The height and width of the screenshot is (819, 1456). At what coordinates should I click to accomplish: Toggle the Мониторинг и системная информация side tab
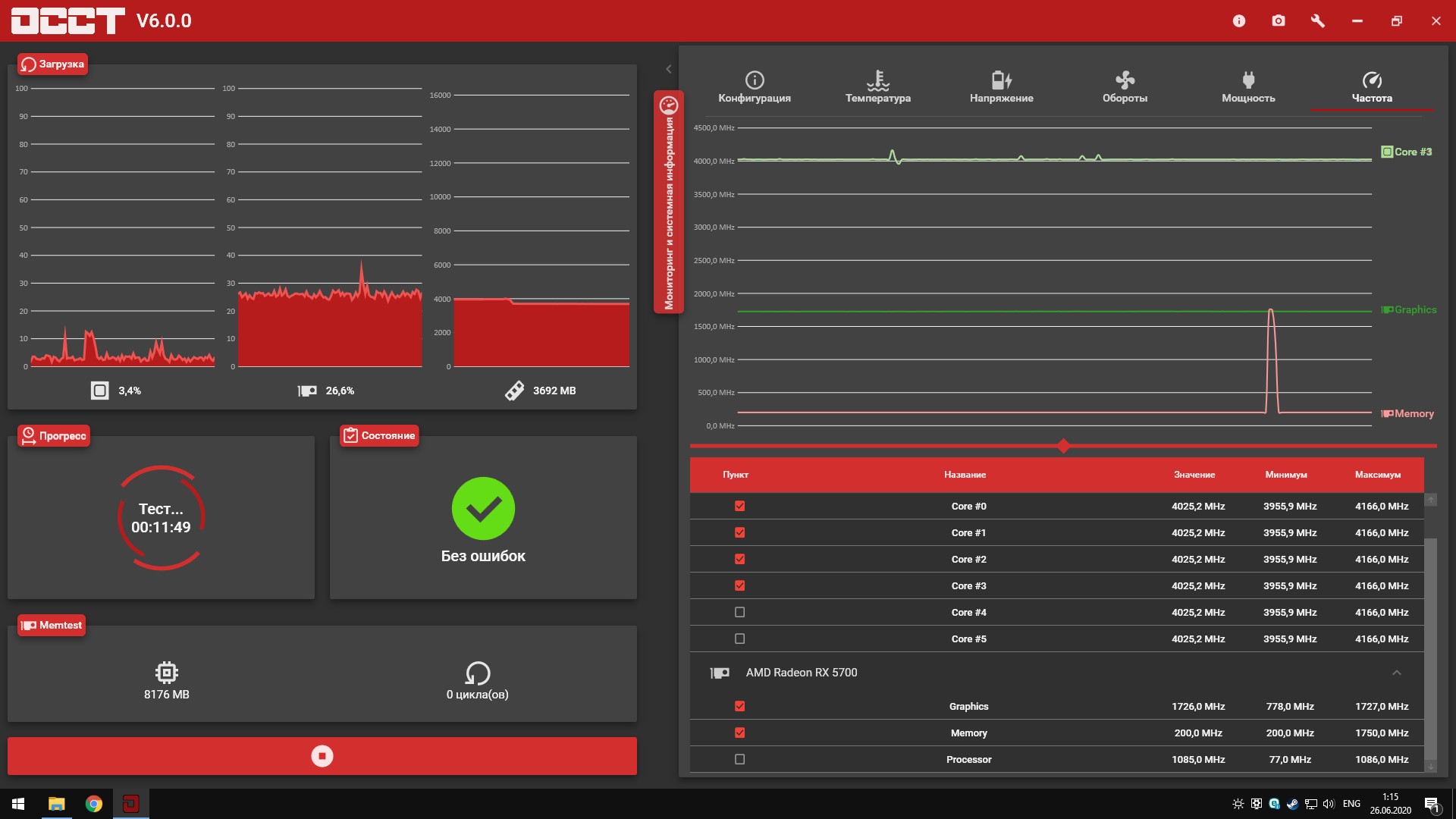[669, 202]
